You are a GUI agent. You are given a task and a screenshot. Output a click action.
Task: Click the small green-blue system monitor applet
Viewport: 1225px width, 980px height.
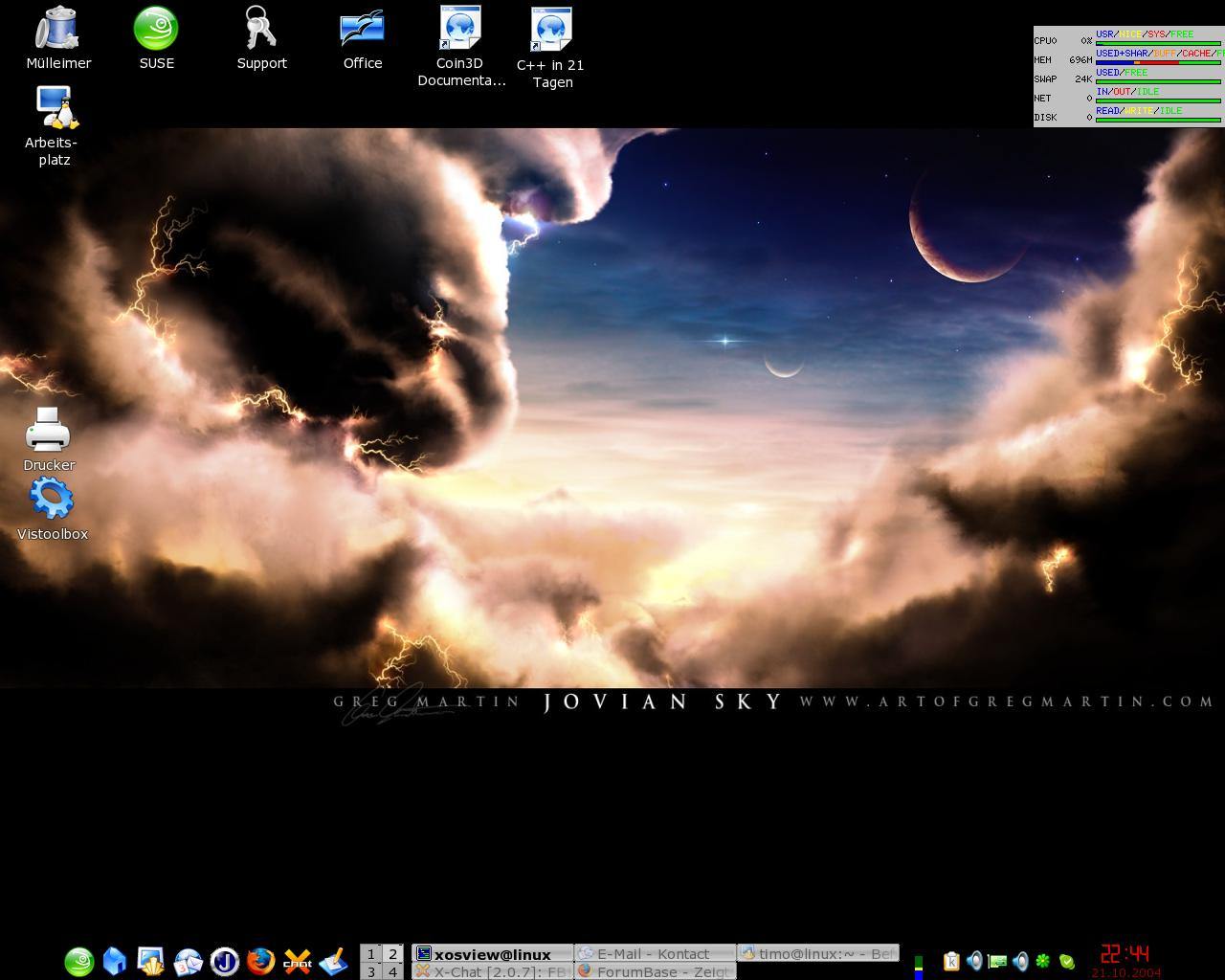pyautogui.click(x=919, y=967)
